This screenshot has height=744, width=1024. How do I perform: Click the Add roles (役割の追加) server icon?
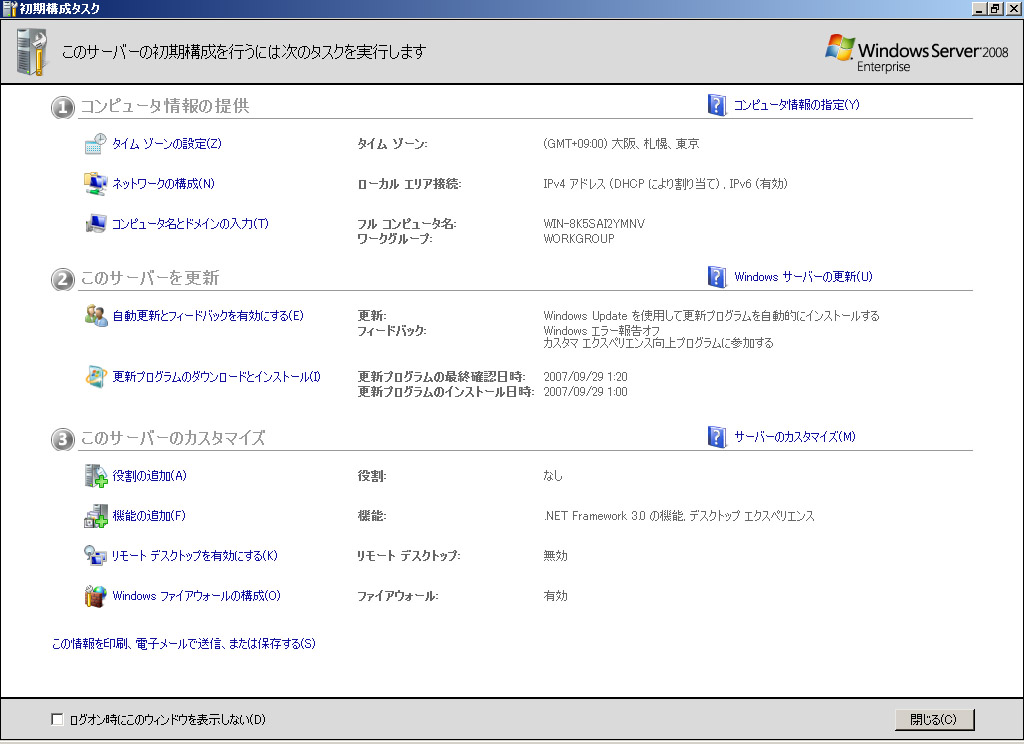tap(95, 476)
